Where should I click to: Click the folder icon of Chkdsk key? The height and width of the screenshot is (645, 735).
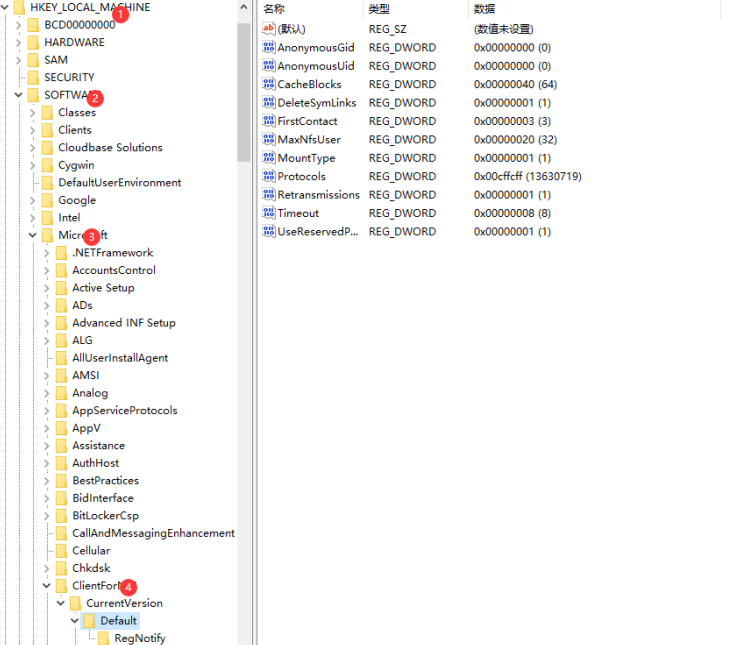pos(61,568)
